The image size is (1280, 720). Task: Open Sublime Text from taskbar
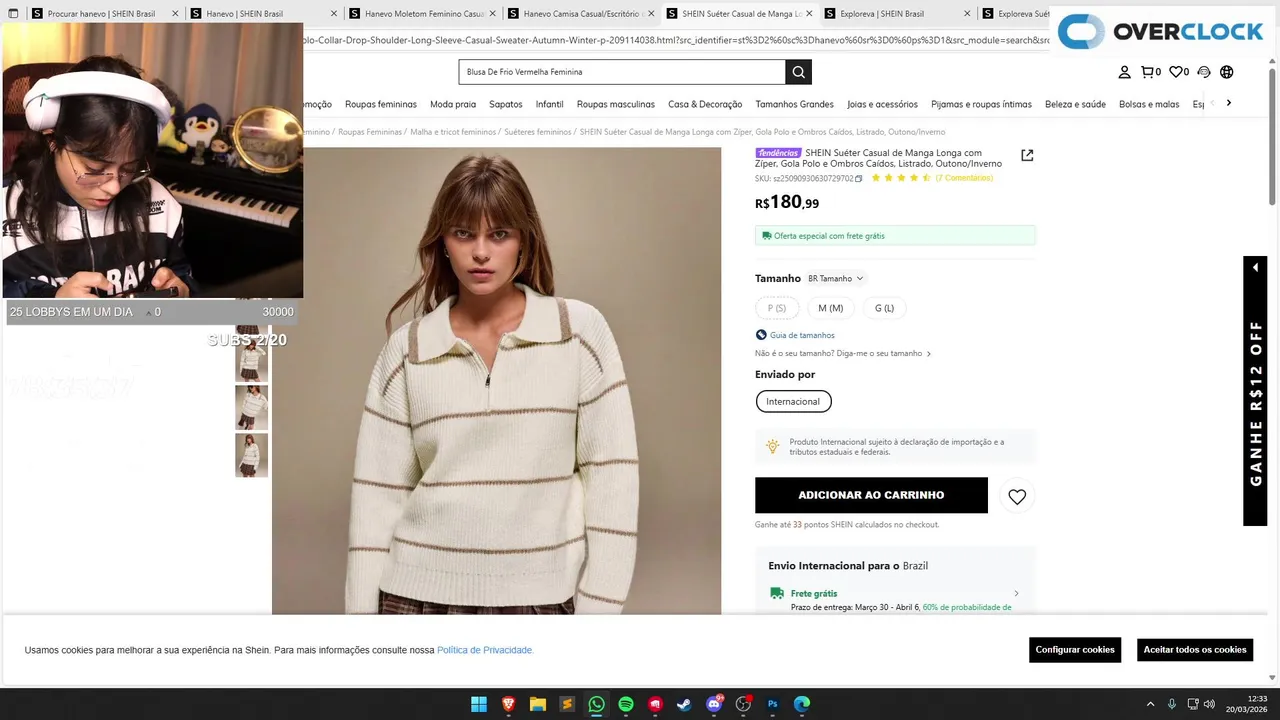(x=567, y=704)
